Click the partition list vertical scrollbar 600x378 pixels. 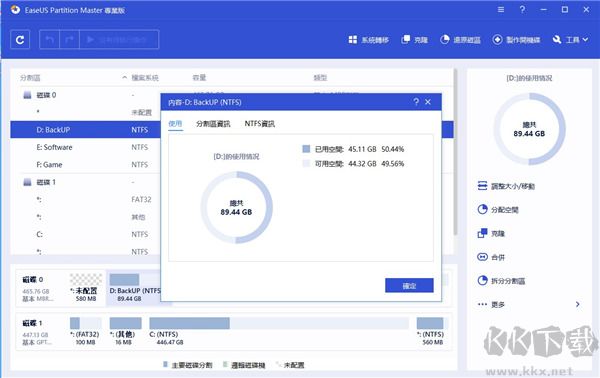click(455, 153)
